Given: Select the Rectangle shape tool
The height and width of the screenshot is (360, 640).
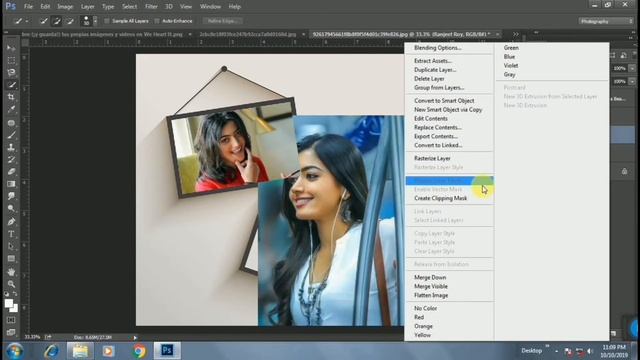Looking at the screenshot, I should pos(11,259).
